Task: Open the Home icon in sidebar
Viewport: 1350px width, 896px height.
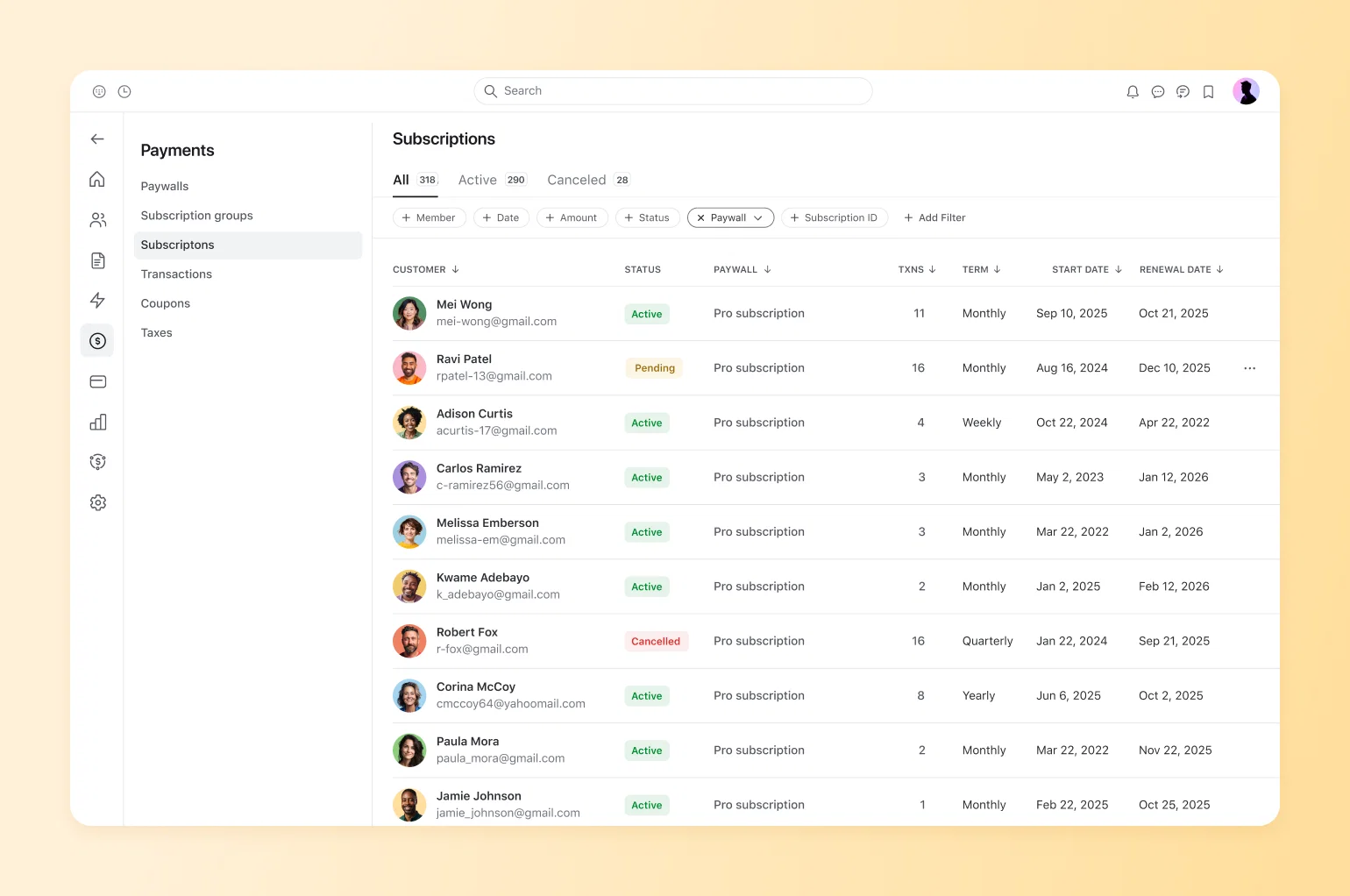Action: point(97,179)
